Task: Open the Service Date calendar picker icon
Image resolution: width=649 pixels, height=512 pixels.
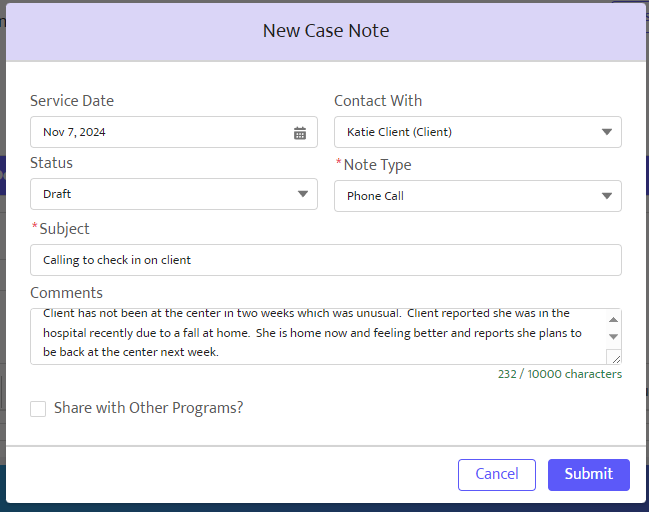Action: click(300, 133)
